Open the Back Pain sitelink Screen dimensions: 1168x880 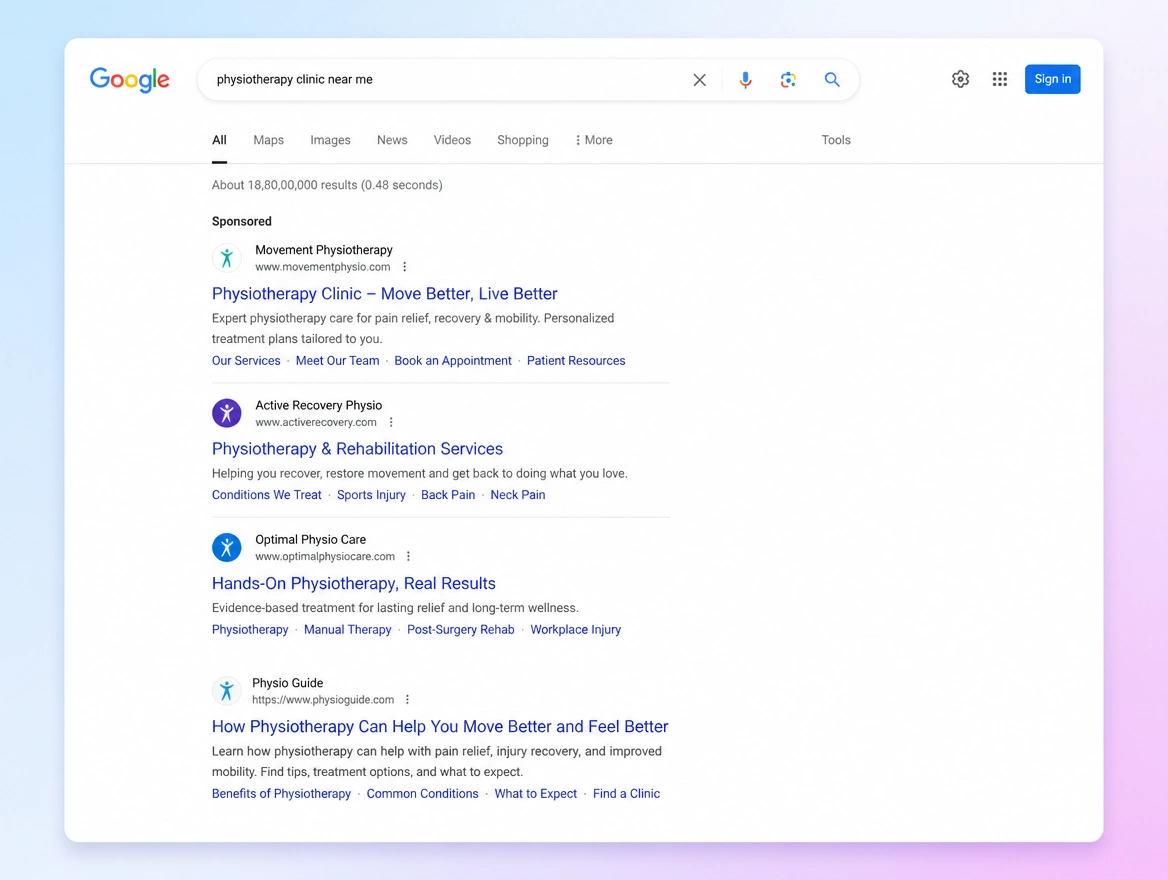tap(448, 495)
